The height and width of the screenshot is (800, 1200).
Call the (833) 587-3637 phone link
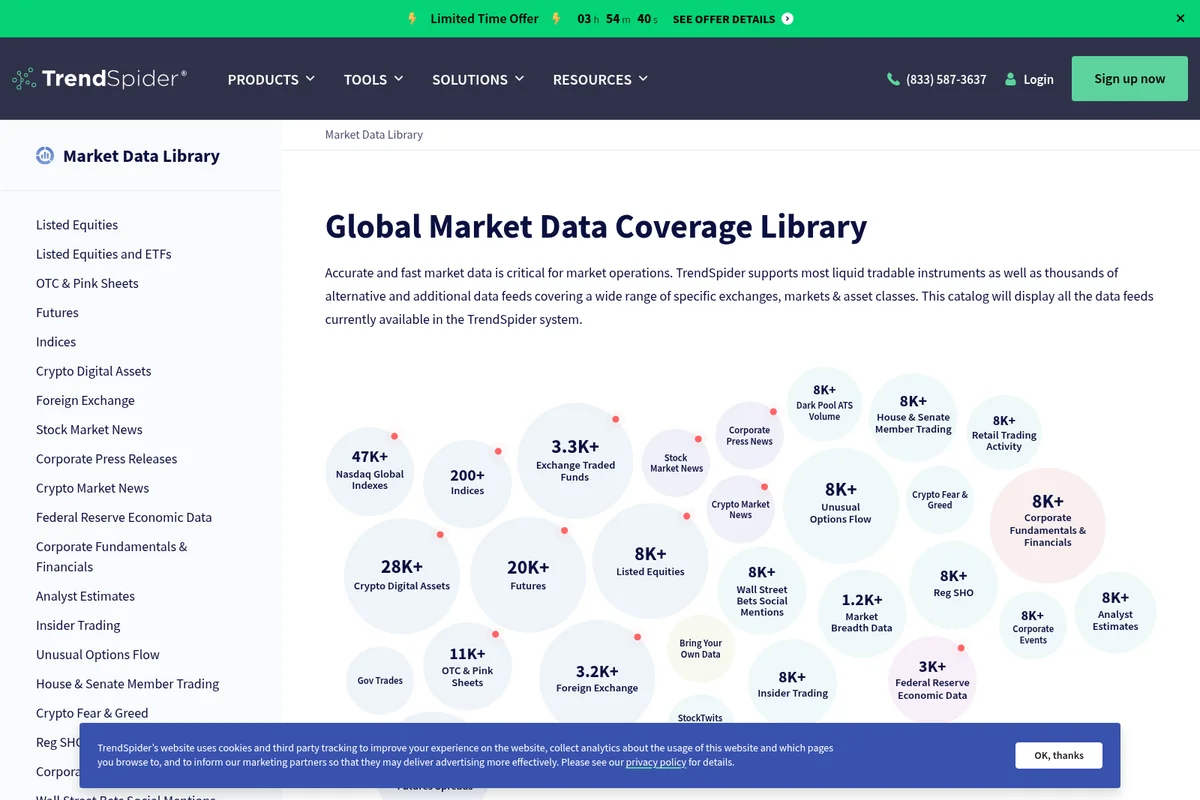946,78
